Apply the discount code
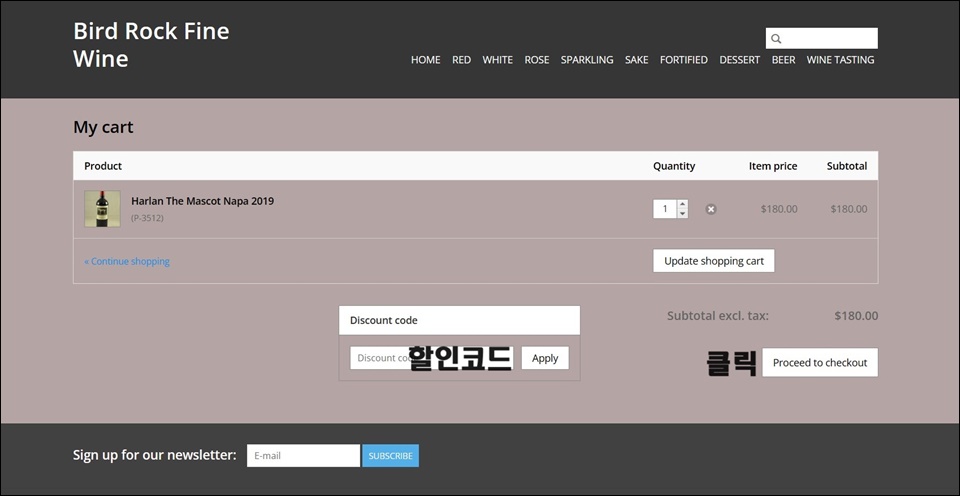This screenshot has width=960, height=496. [x=545, y=358]
